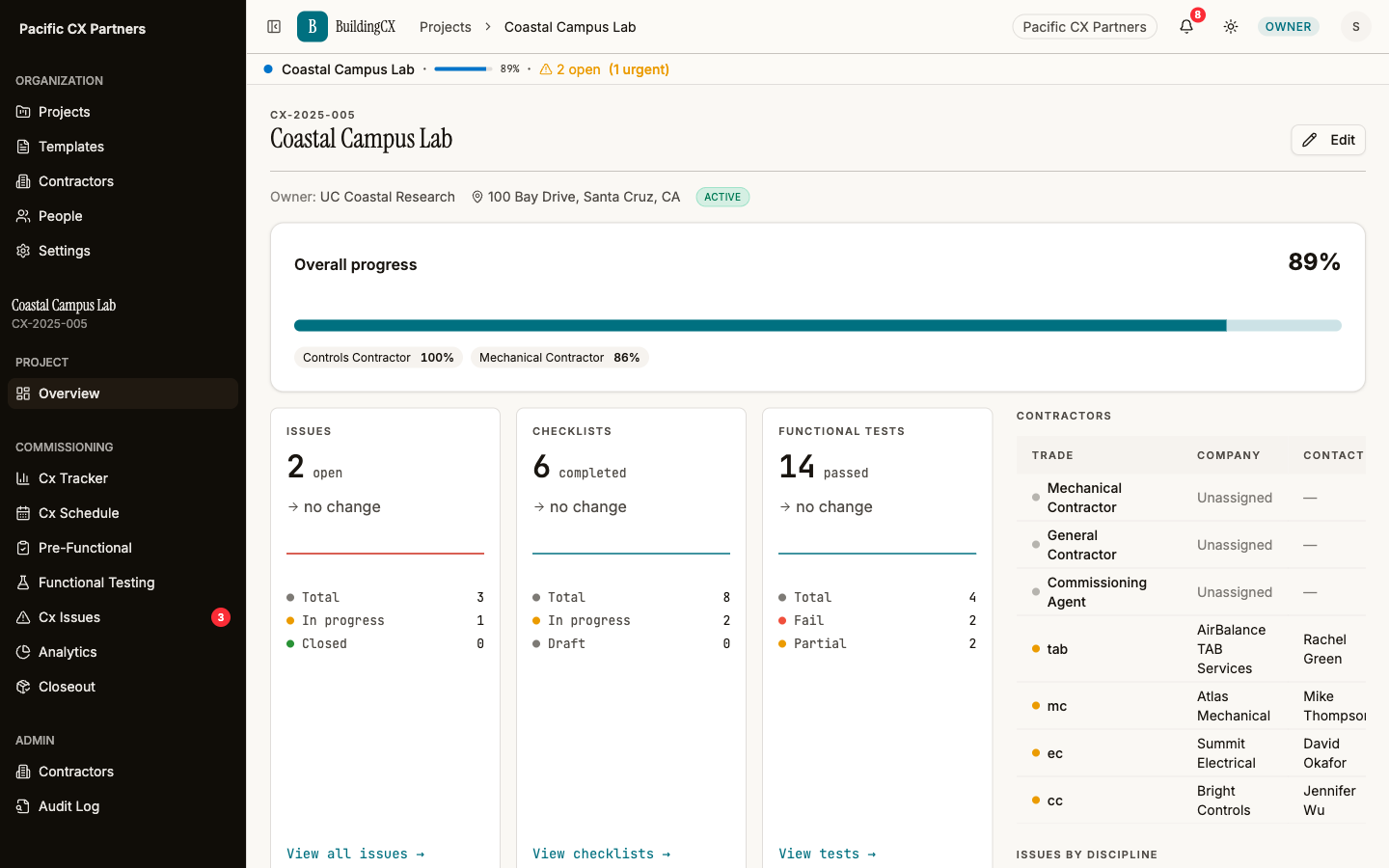The image size is (1389, 868).
Task: Open user avatar S menu
Action: coord(1356,27)
